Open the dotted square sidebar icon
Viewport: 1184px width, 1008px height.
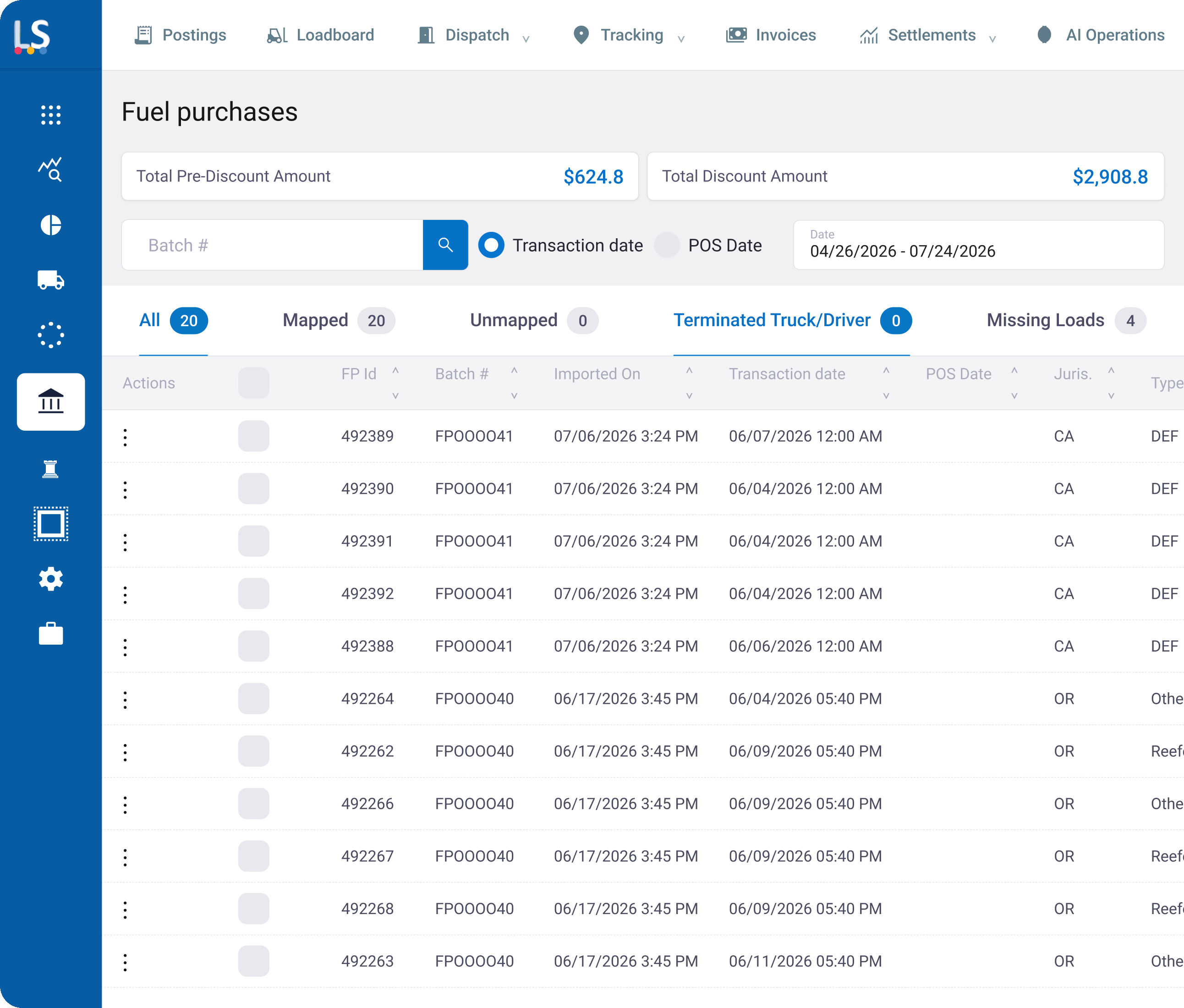pyautogui.click(x=51, y=523)
